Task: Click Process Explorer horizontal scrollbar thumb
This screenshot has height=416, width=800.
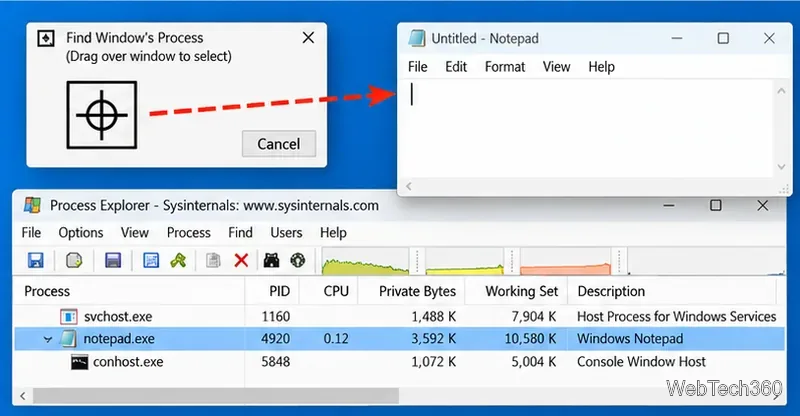Action: point(216,396)
